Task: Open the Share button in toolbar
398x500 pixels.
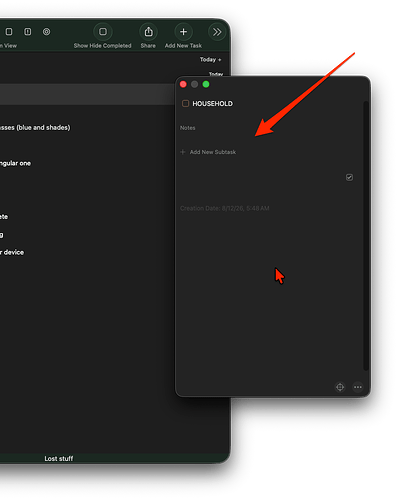Action: click(148, 32)
